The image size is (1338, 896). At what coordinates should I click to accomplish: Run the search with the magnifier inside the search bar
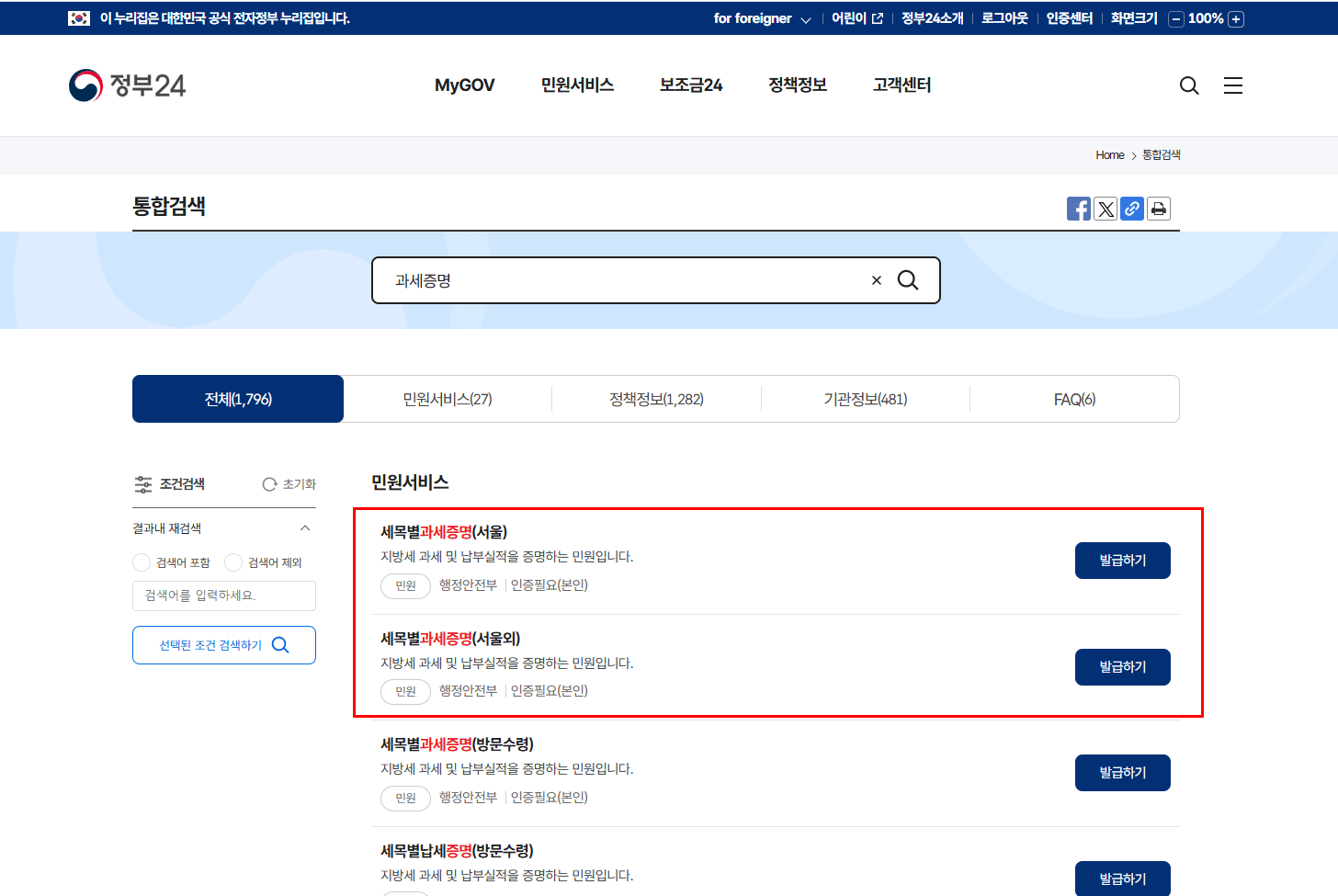point(908,280)
